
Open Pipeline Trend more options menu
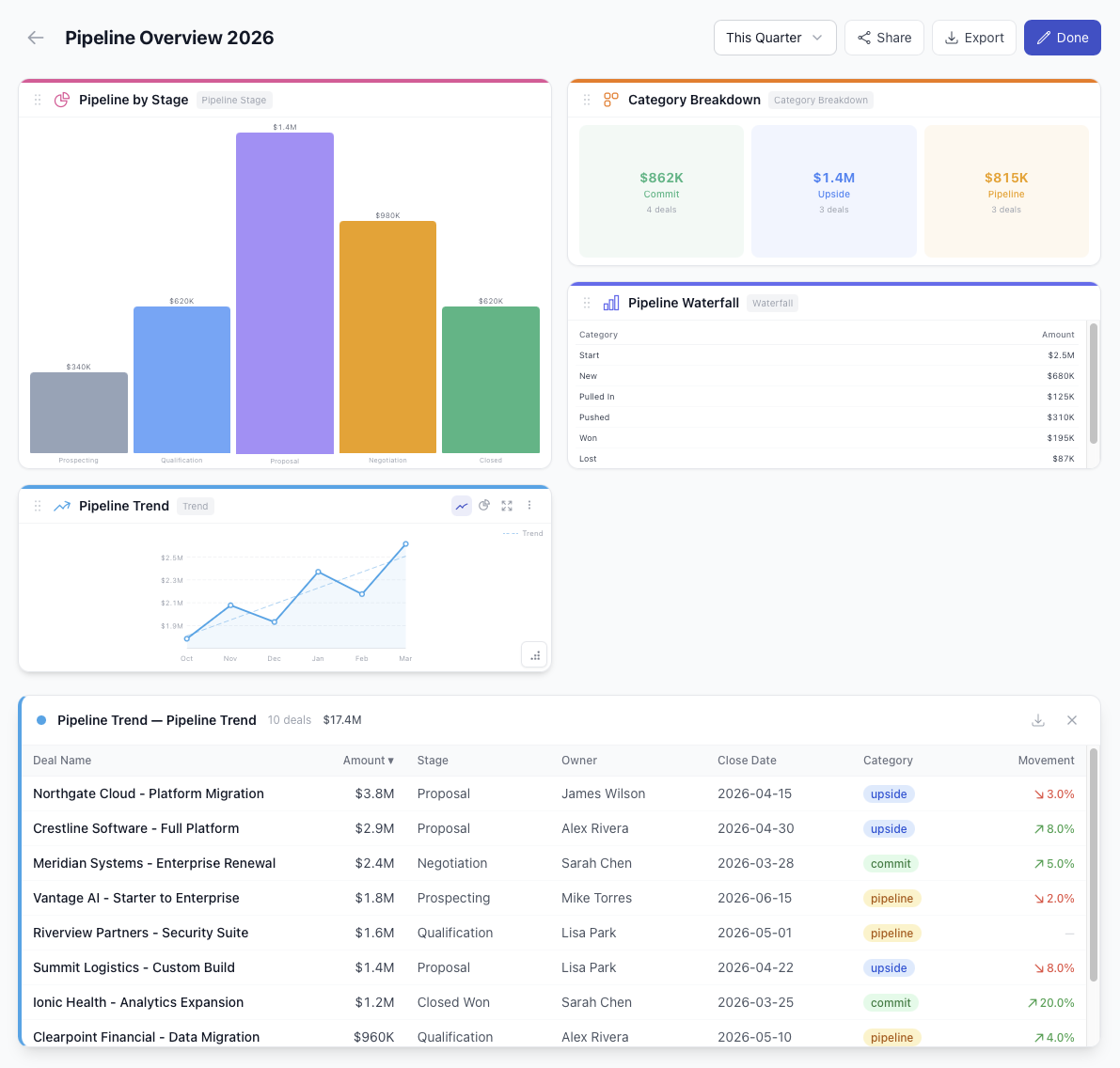click(529, 506)
